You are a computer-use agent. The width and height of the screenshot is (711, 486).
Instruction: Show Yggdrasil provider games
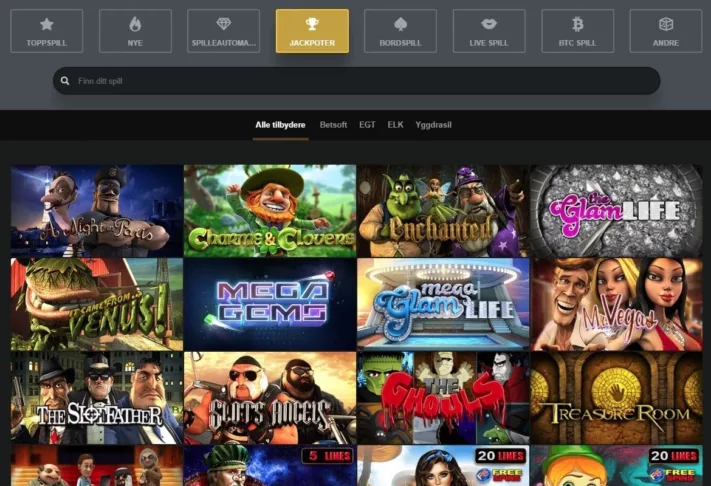(x=433, y=125)
